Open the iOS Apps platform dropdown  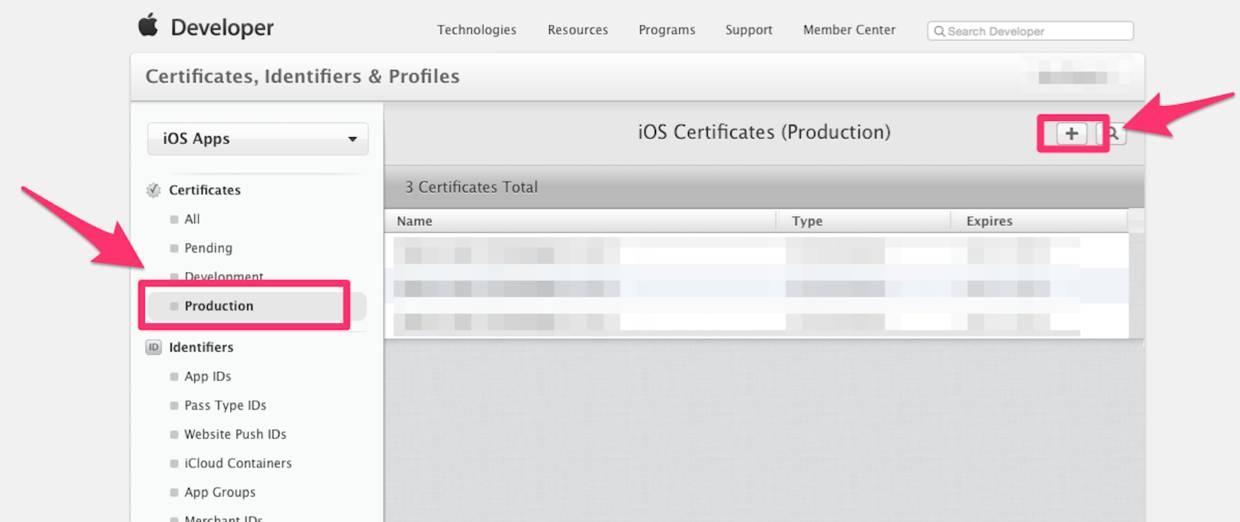pos(257,139)
